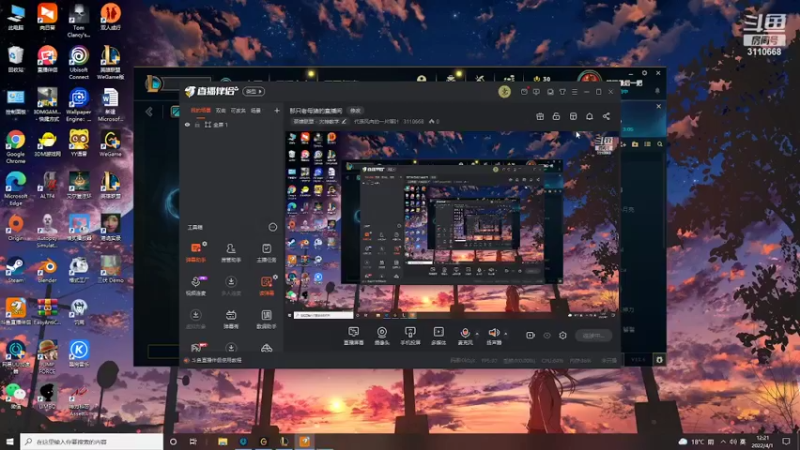Click the taskbar search box

click(x=91, y=441)
